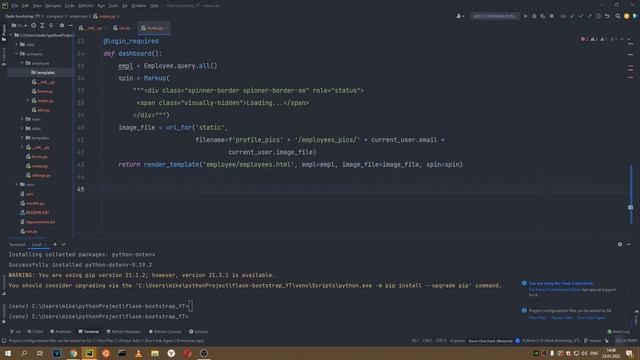Open Windows taskbar search
The image size is (640, 360).
pos(24,353)
